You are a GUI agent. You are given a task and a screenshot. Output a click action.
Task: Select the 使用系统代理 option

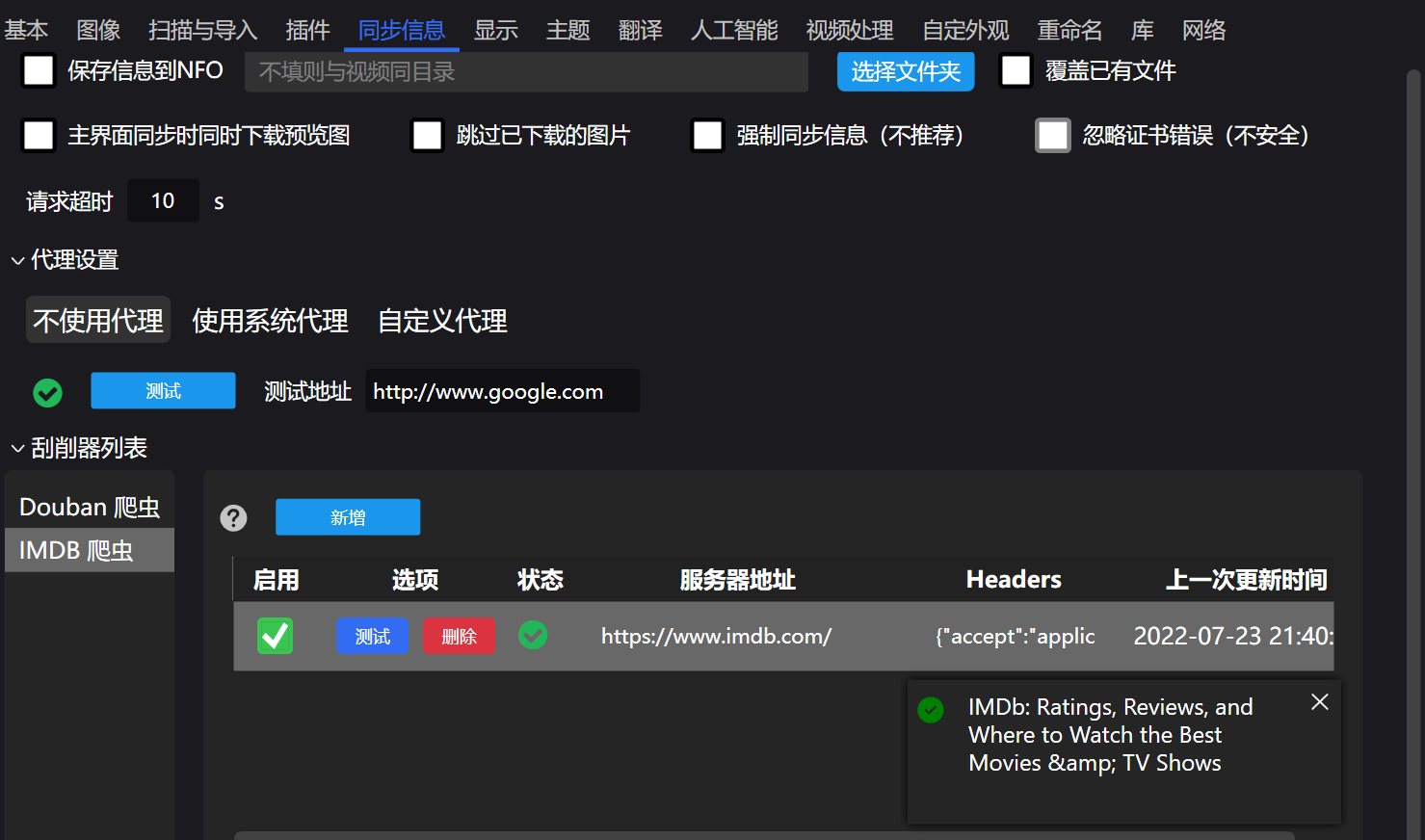[270, 320]
